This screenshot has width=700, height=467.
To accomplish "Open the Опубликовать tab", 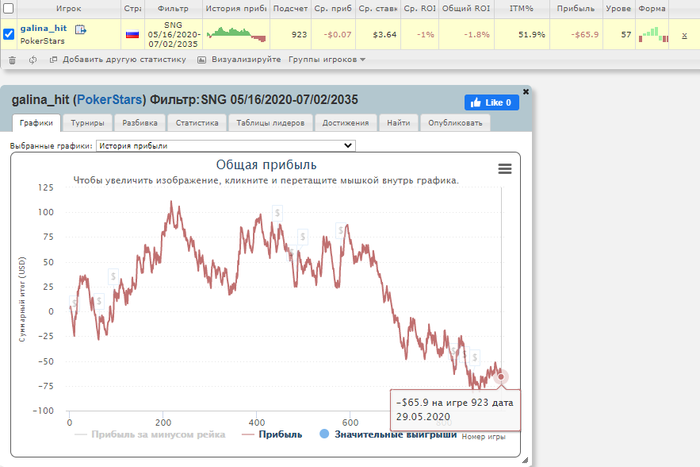I will pyautogui.click(x=455, y=123).
